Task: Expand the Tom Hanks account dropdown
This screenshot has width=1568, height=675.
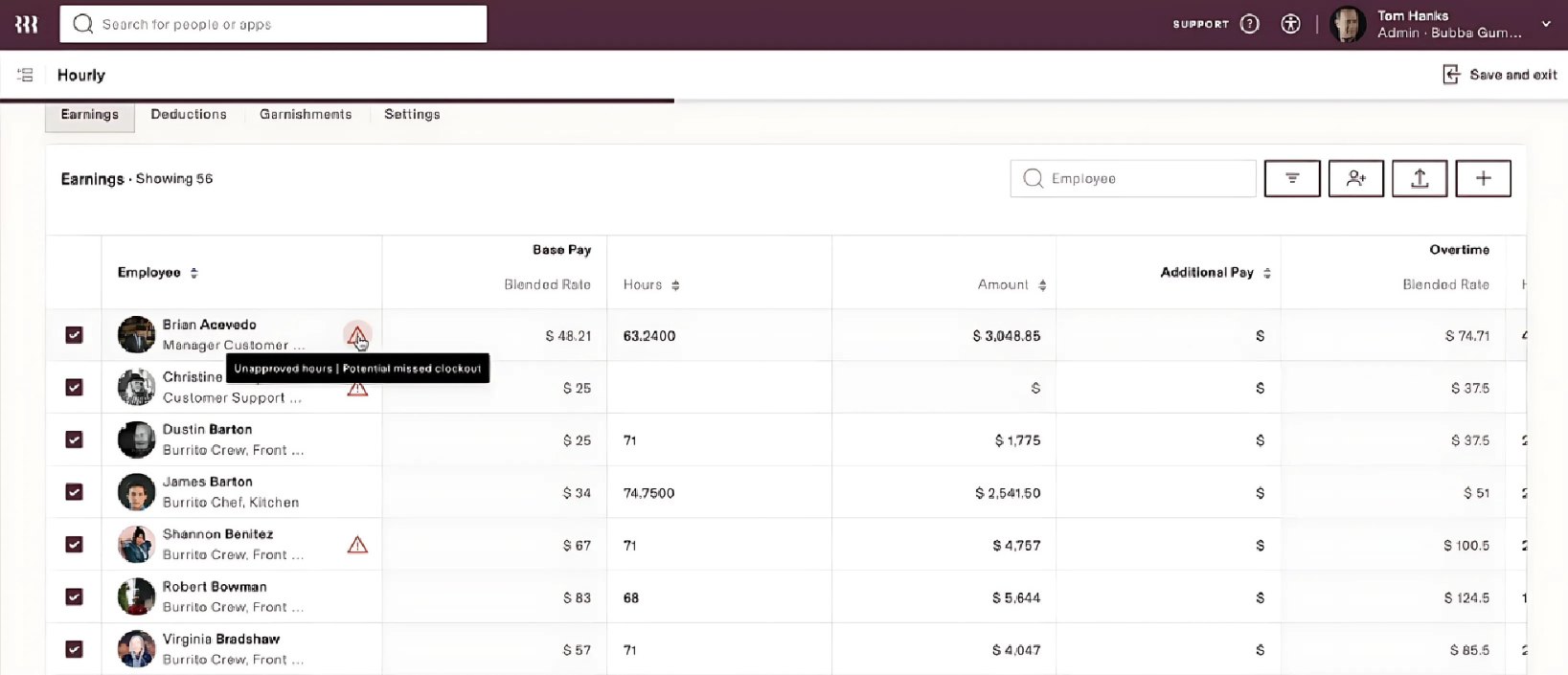Action: (1545, 24)
